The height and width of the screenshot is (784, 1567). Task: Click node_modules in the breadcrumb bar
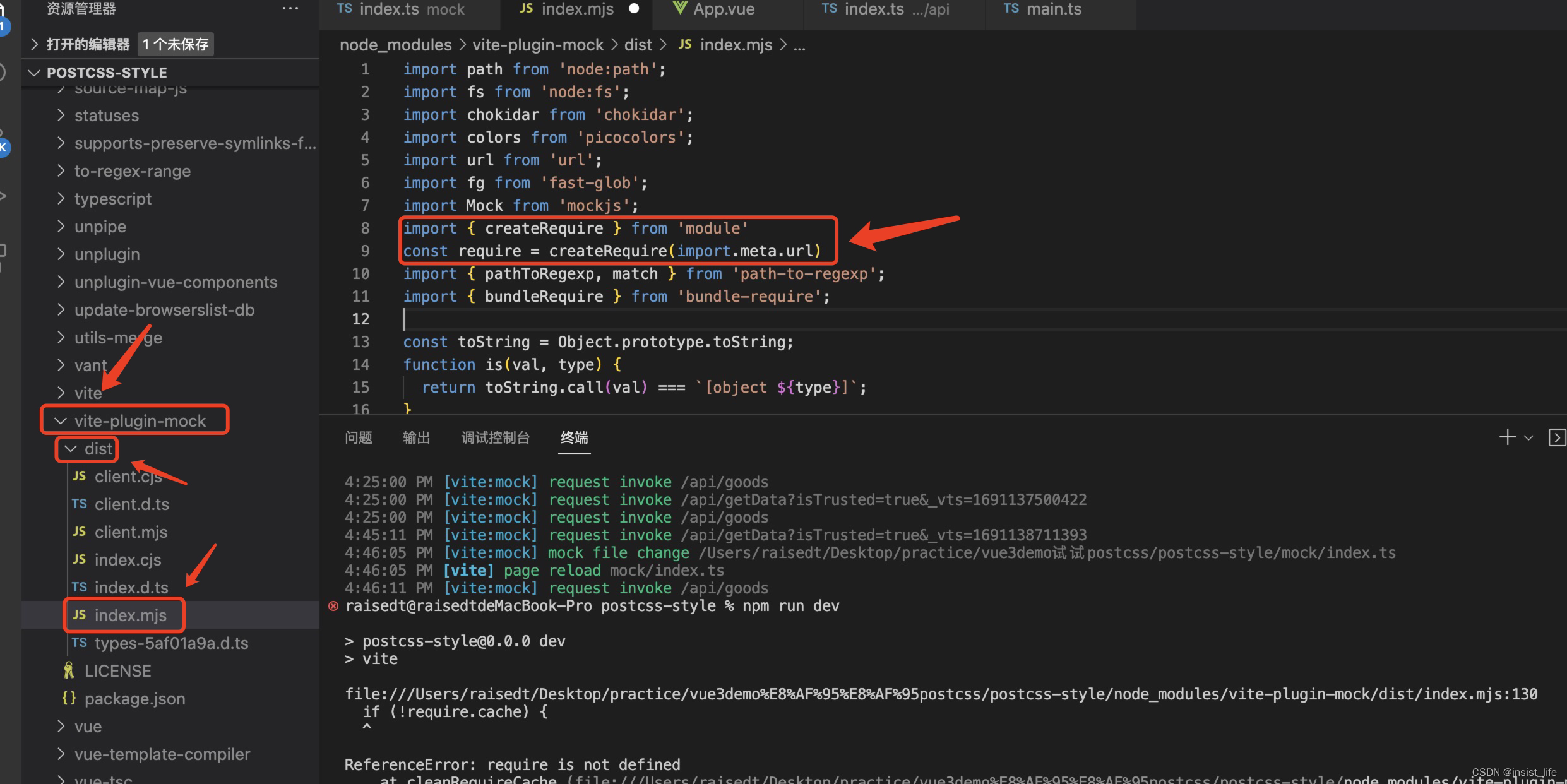[x=395, y=44]
